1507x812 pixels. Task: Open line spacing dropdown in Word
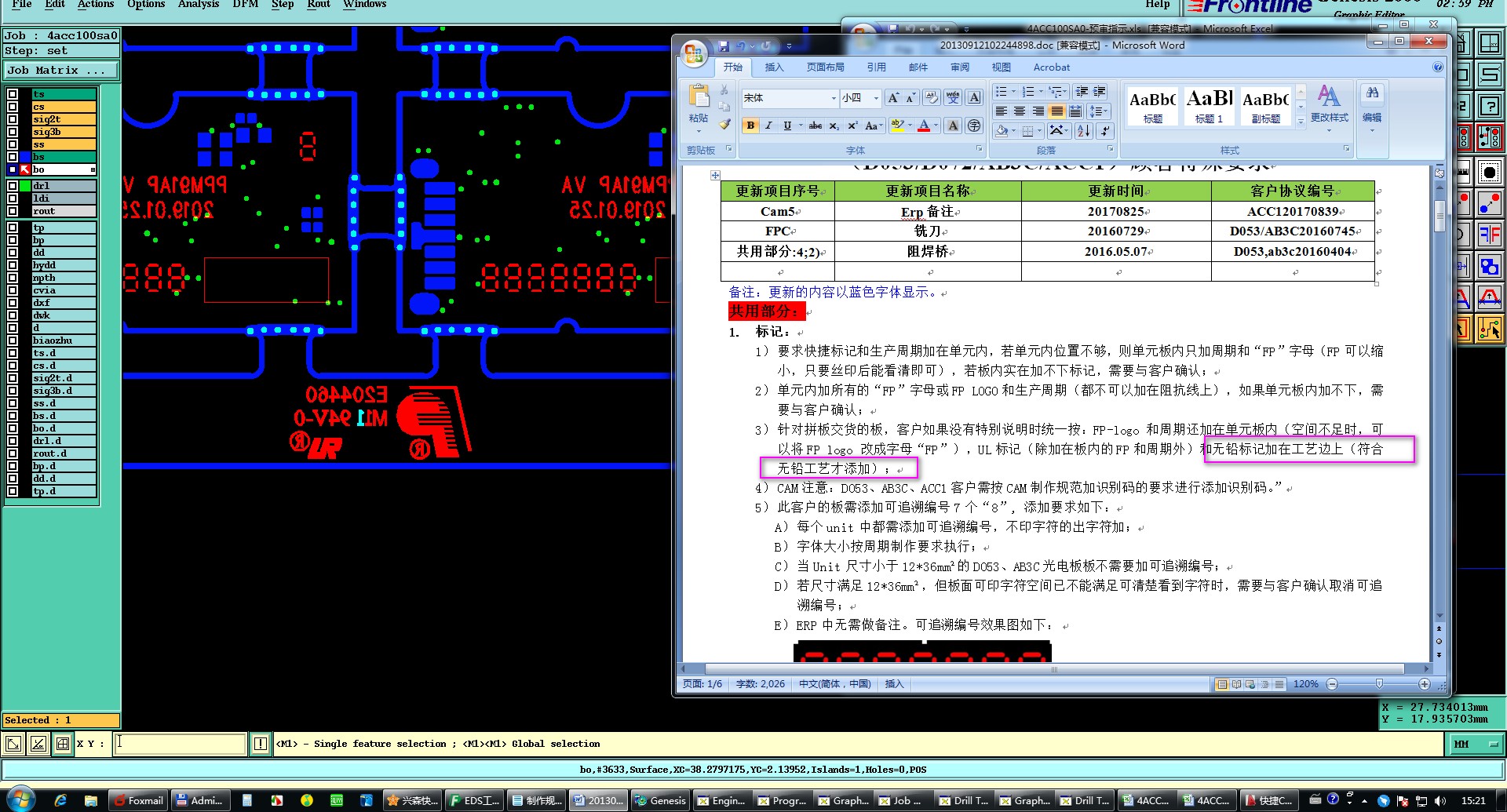(1099, 111)
